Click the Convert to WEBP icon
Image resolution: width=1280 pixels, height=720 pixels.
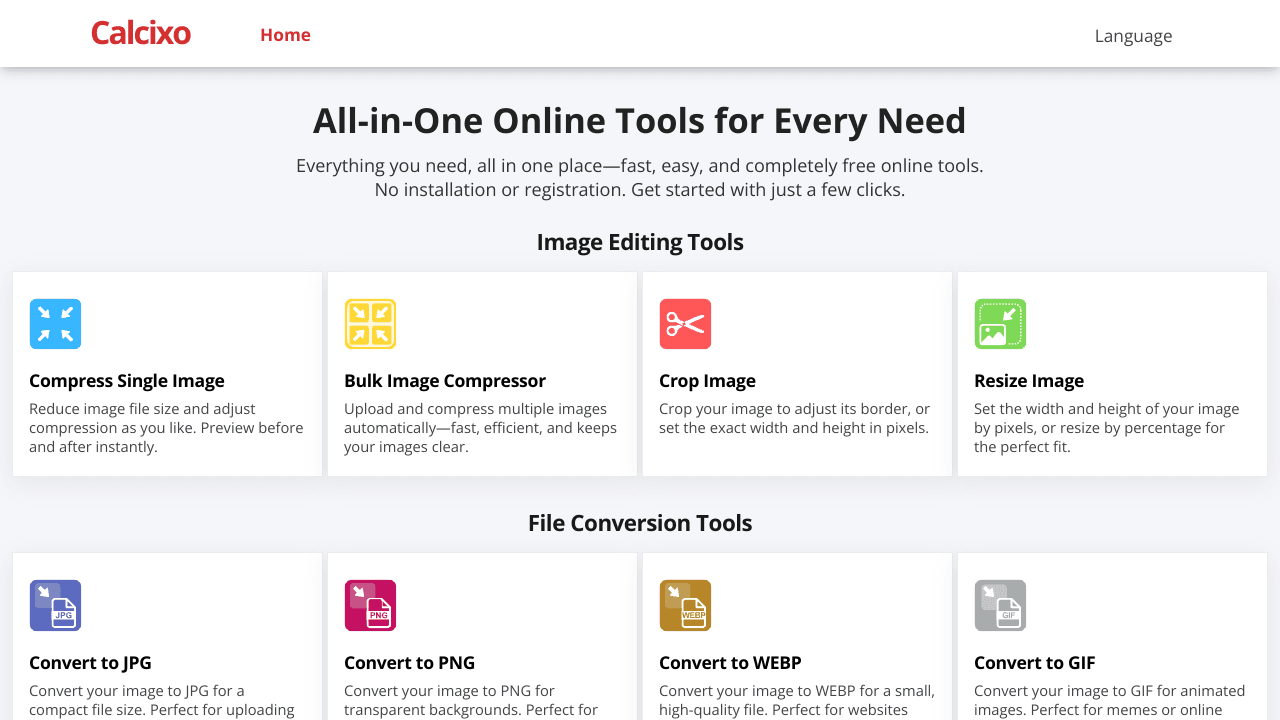(685, 605)
